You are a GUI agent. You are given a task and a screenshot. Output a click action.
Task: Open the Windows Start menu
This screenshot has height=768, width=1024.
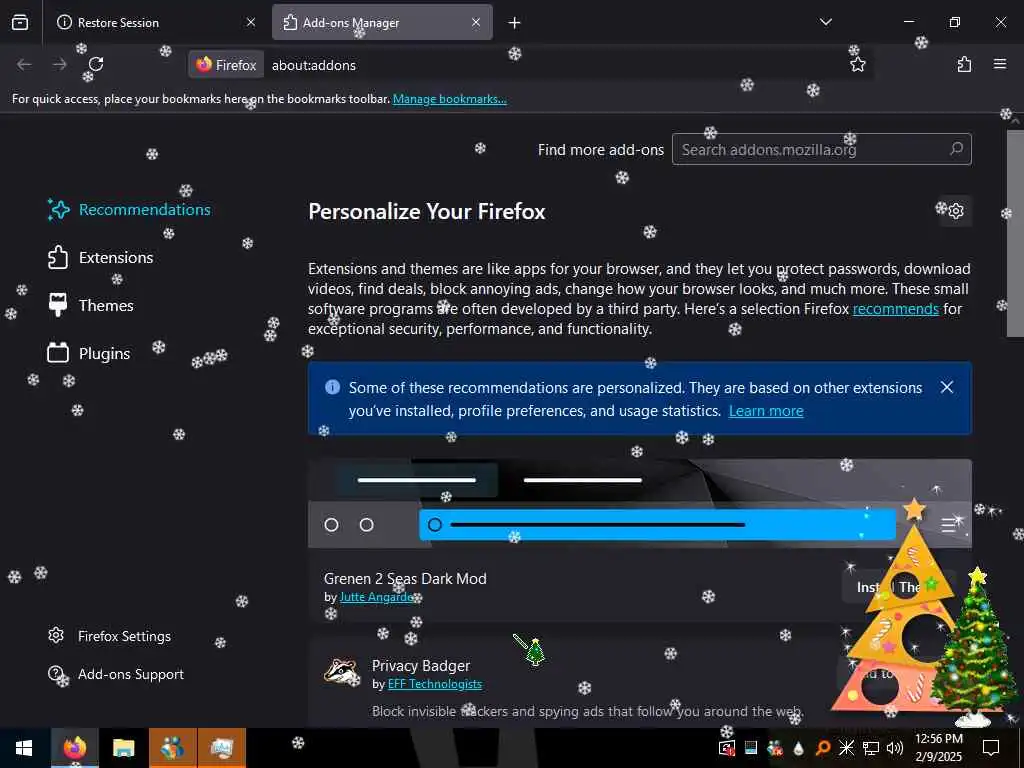24,748
